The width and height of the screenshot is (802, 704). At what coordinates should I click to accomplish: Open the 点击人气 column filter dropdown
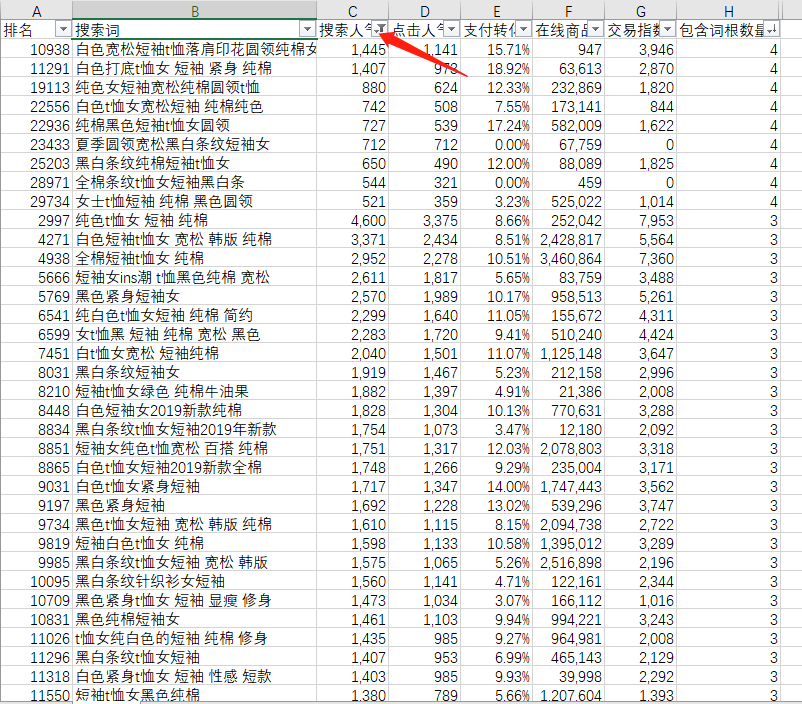pos(451,29)
